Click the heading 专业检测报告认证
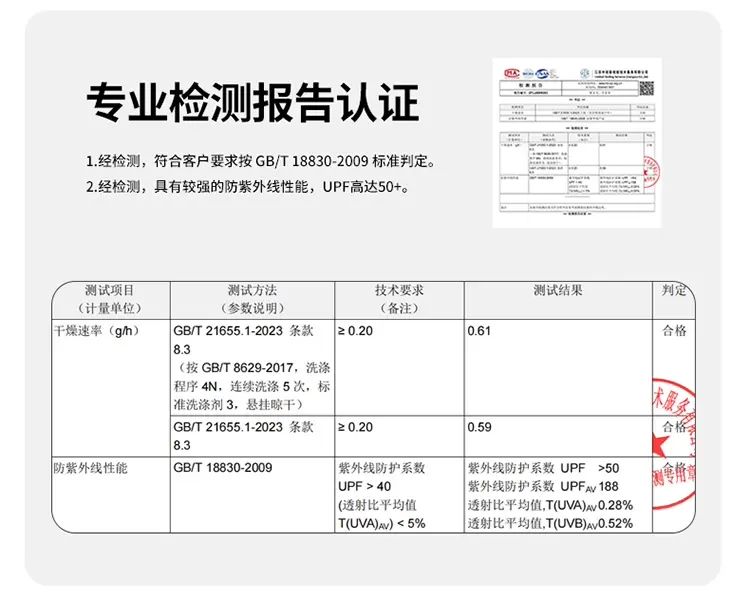Image resolution: width=750 pixels, height=613 pixels. pos(252,103)
